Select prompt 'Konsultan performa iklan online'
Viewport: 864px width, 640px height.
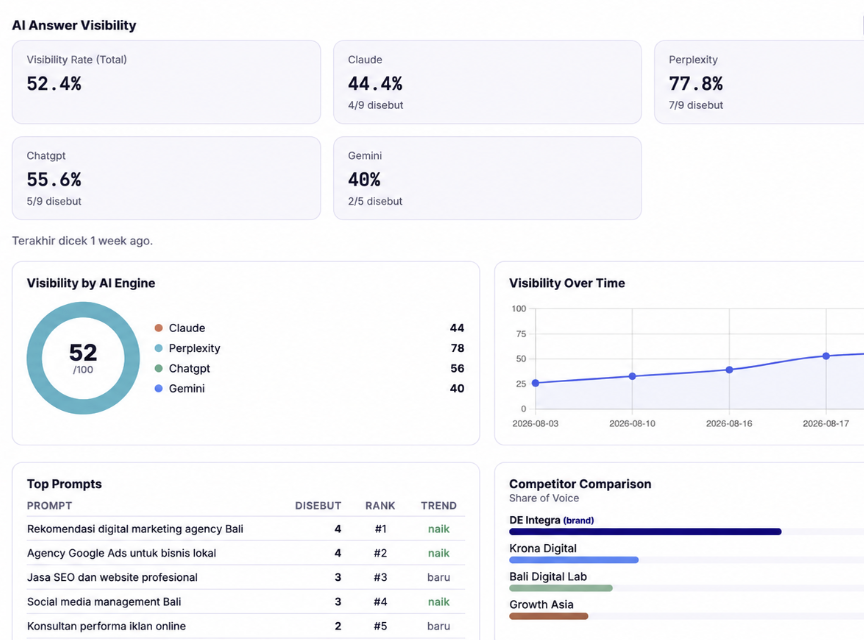(106, 626)
